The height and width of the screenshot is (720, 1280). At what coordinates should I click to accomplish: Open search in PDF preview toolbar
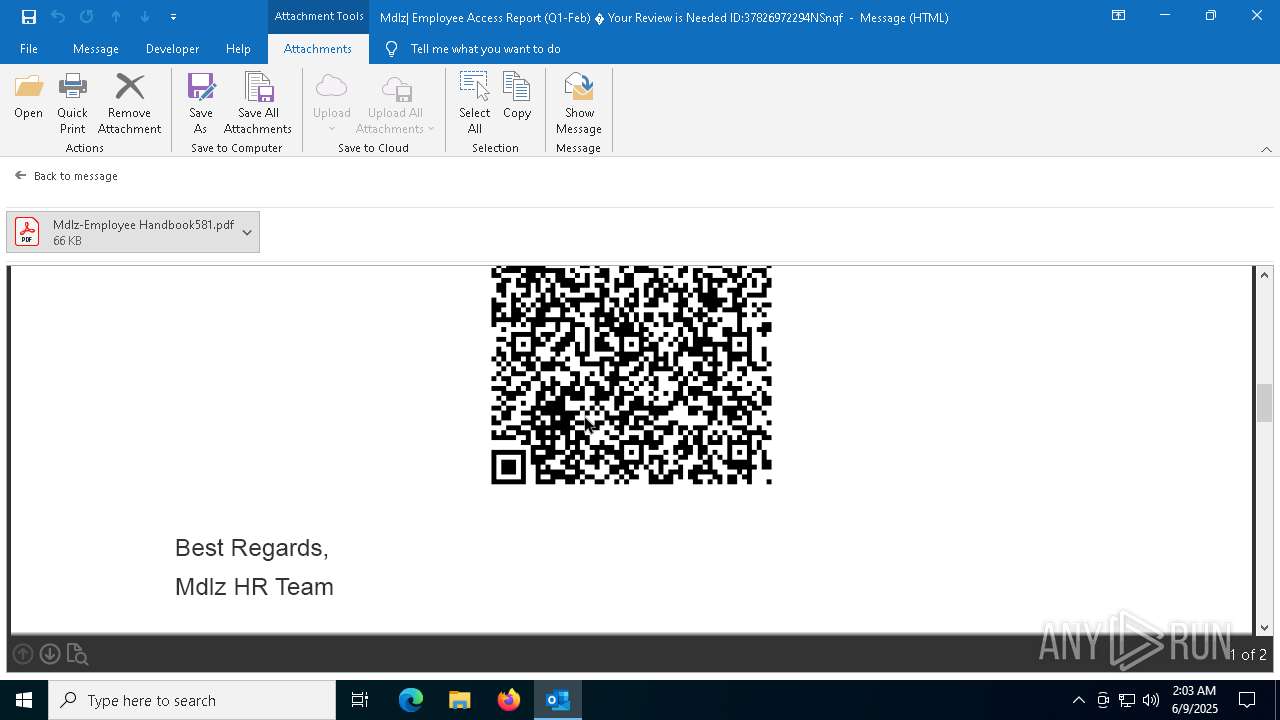coord(77,654)
